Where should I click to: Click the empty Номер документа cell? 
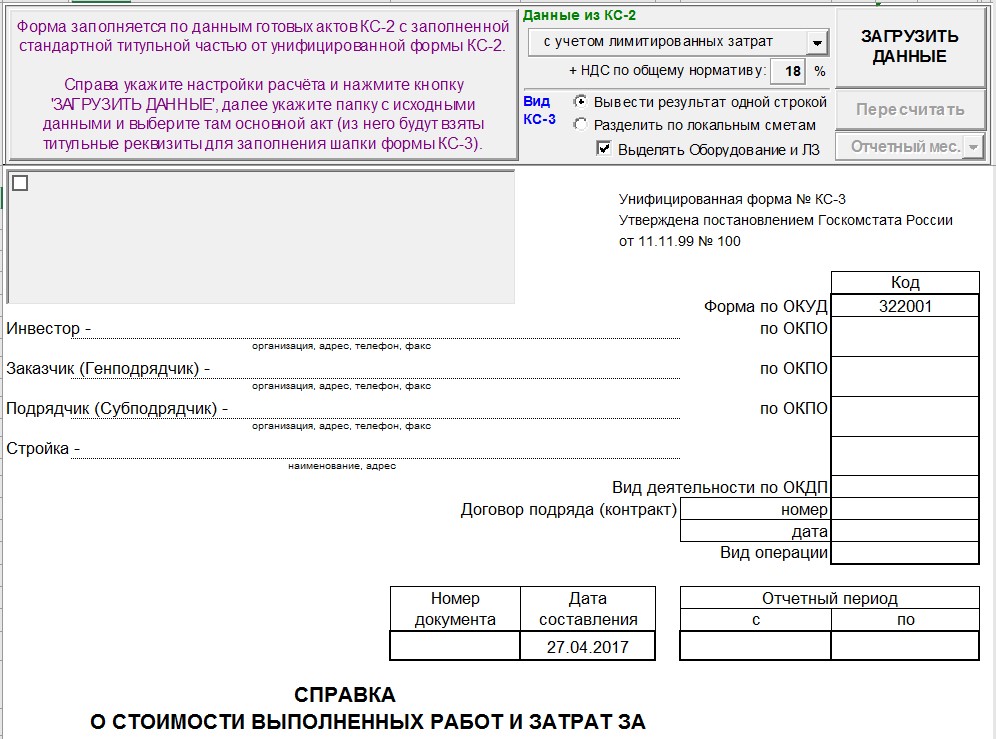[455, 646]
